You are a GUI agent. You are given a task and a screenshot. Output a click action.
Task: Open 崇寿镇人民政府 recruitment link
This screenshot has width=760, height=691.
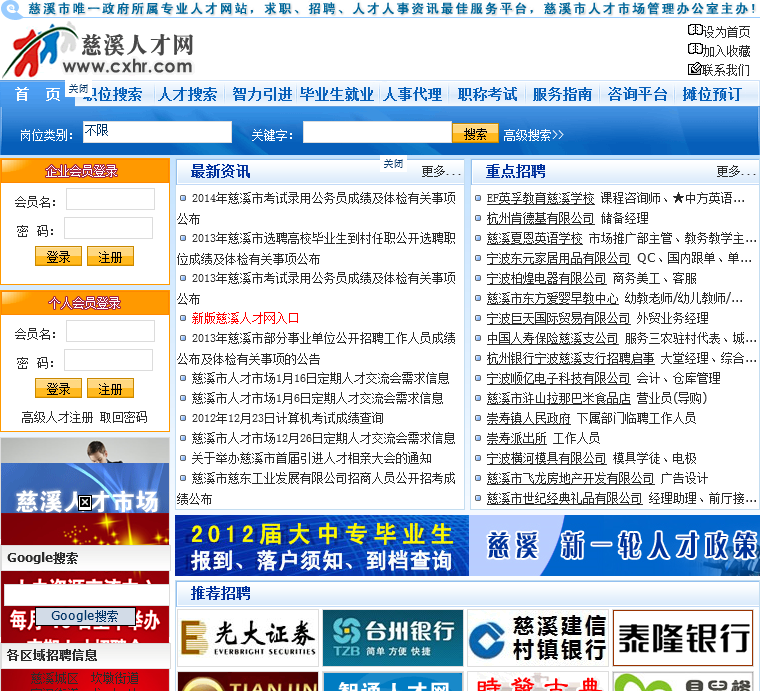528,418
